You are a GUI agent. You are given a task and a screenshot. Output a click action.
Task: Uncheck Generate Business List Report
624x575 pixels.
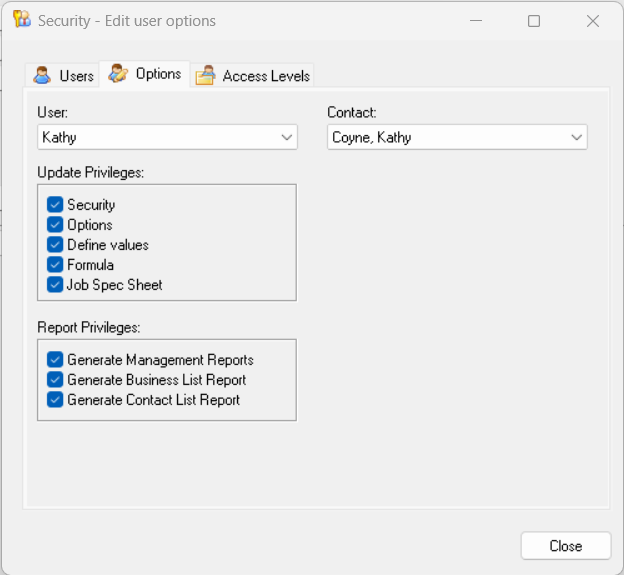tap(55, 380)
